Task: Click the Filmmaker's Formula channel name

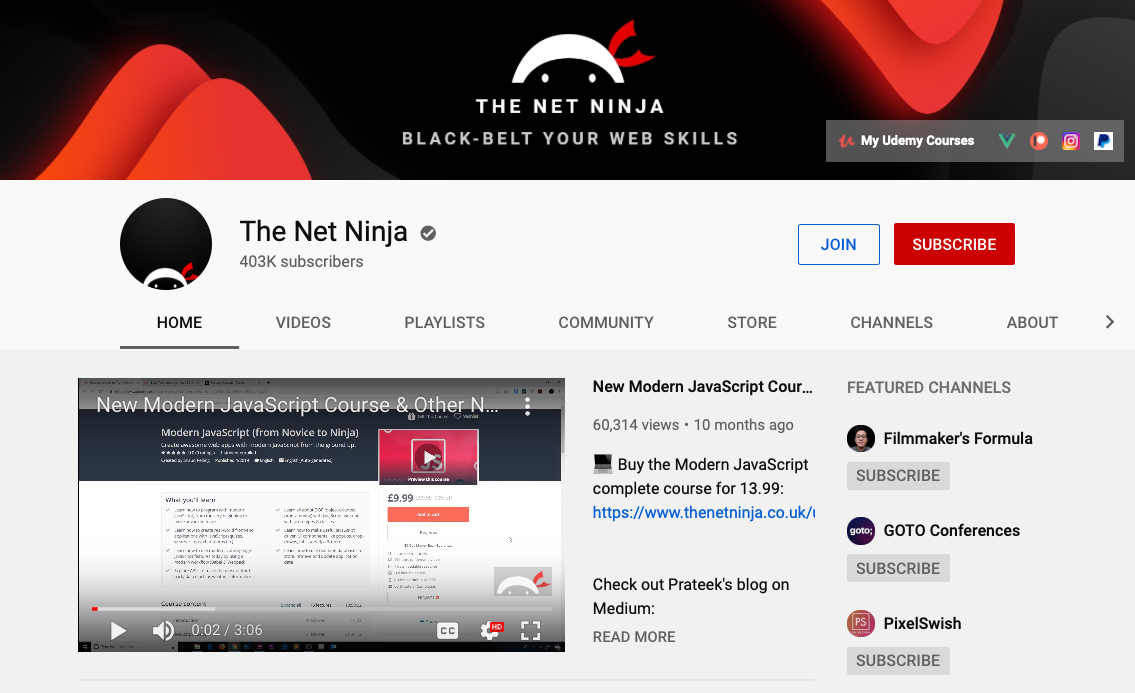Action: point(958,439)
